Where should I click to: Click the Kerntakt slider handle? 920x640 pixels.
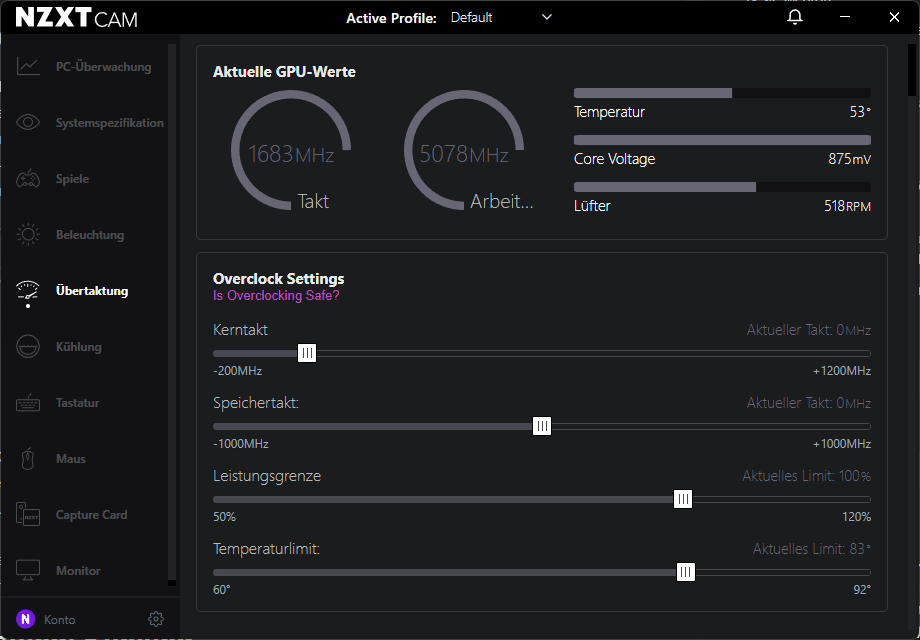tap(307, 353)
